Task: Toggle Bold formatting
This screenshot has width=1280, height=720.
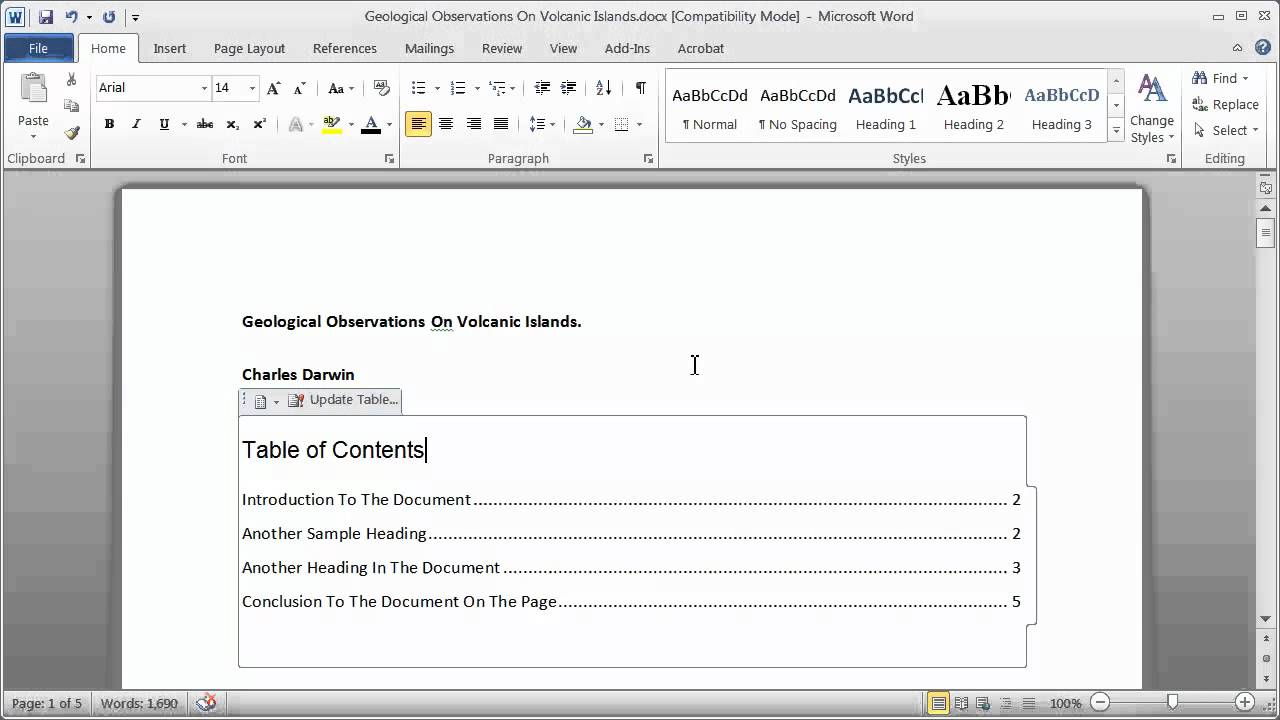Action: coord(109,124)
